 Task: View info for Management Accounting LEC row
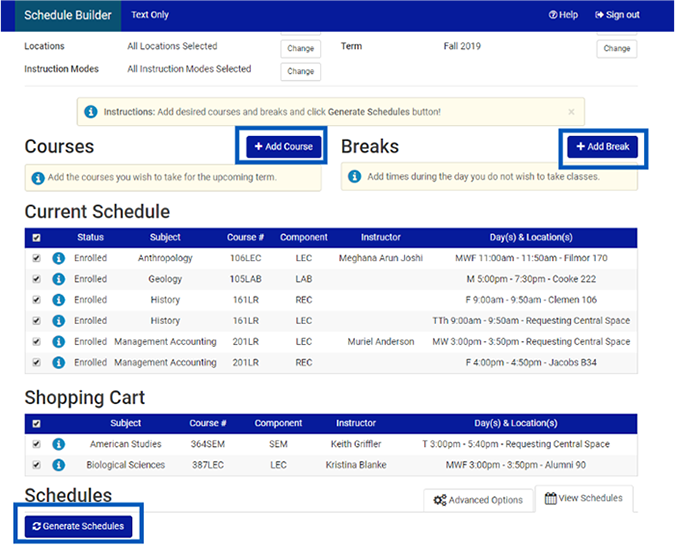(59, 342)
